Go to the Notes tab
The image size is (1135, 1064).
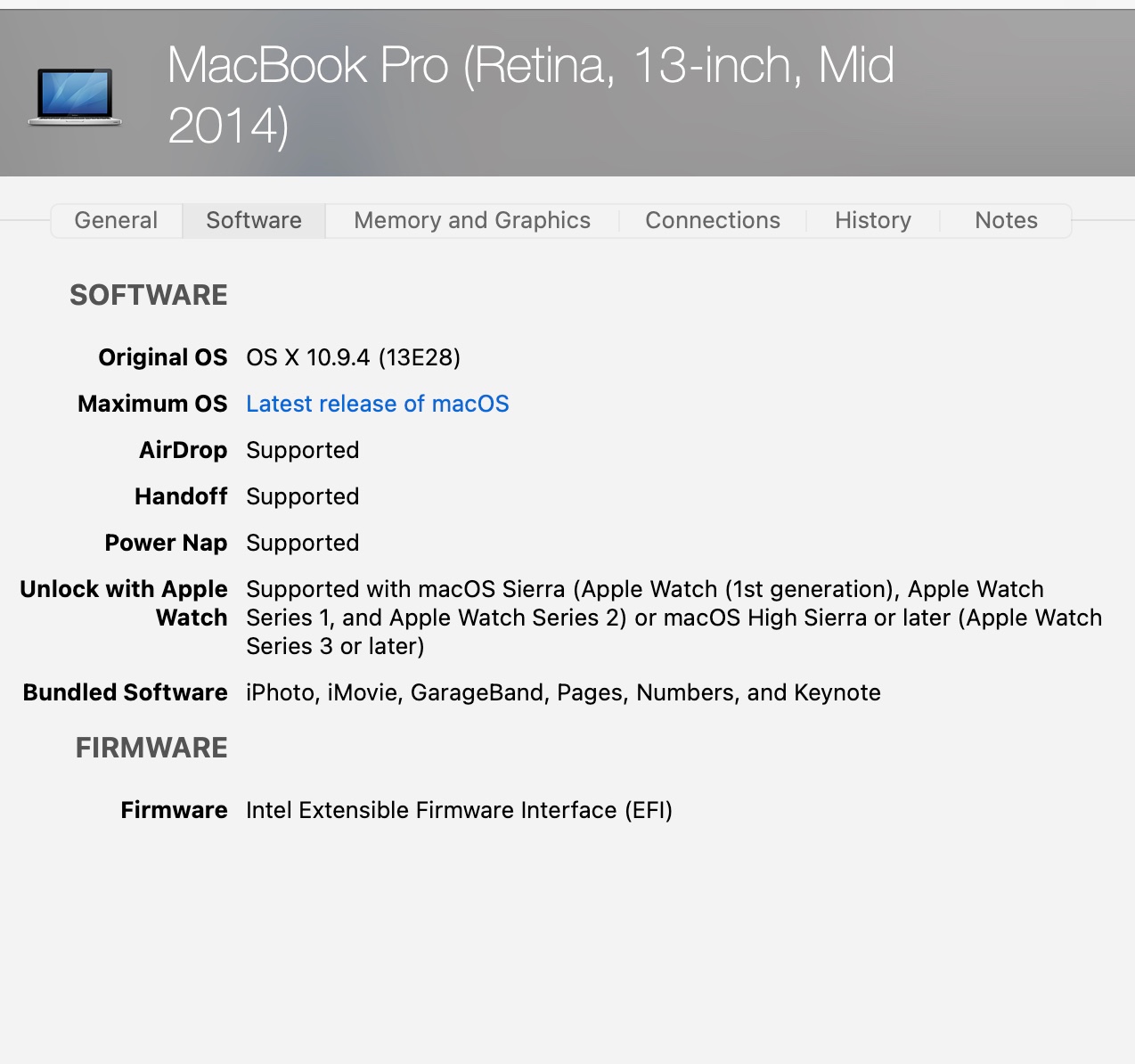point(1006,220)
